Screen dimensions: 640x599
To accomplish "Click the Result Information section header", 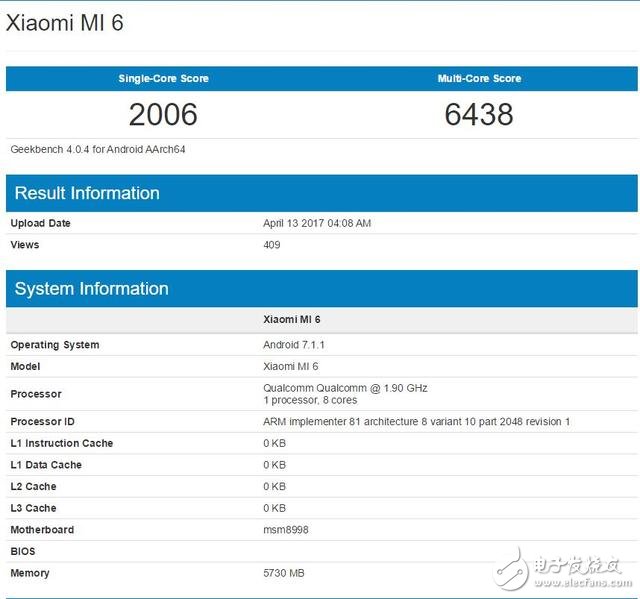I will (87, 193).
